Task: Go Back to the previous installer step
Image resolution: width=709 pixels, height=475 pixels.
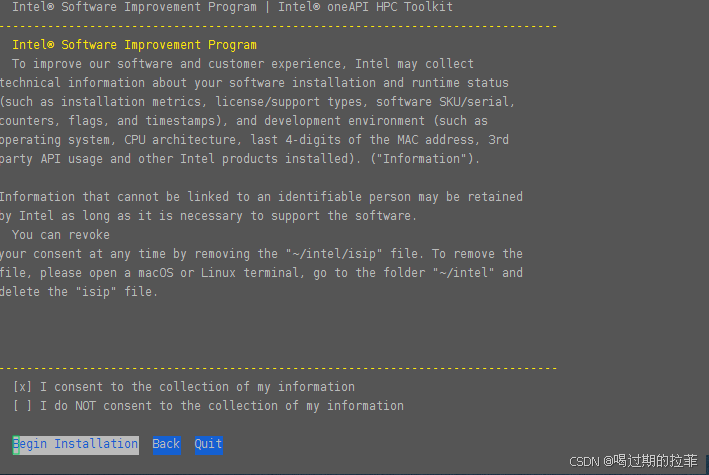Action: pos(166,444)
